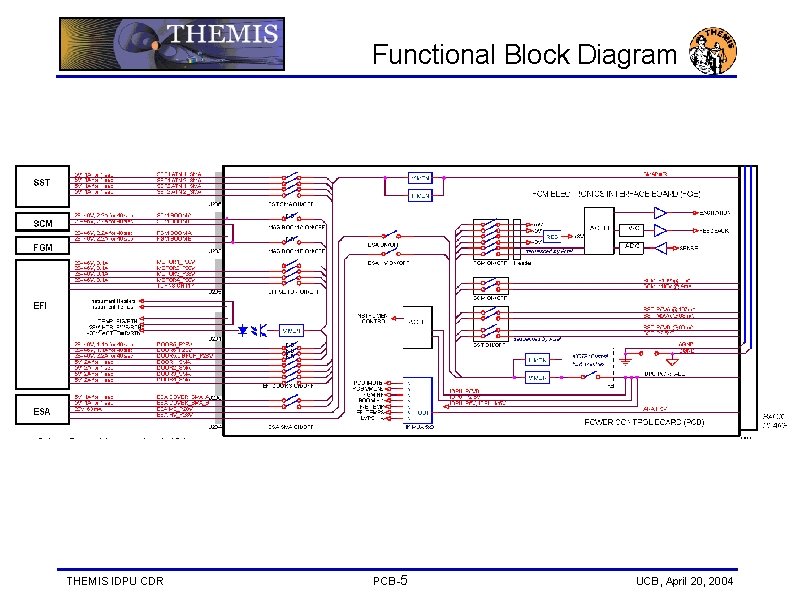Click the THEMIS banner logo image
The height and width of the screenshot is (612, 792).
pyautogui.click(x=172, y=44)
